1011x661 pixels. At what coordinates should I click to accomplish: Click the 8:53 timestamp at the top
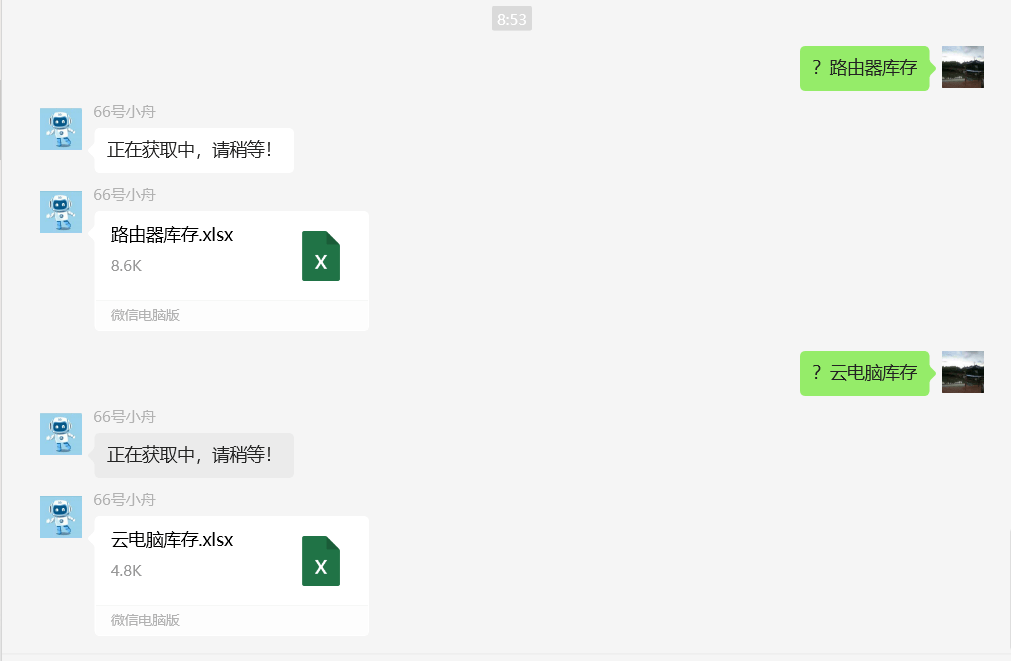tap(512, 19)
